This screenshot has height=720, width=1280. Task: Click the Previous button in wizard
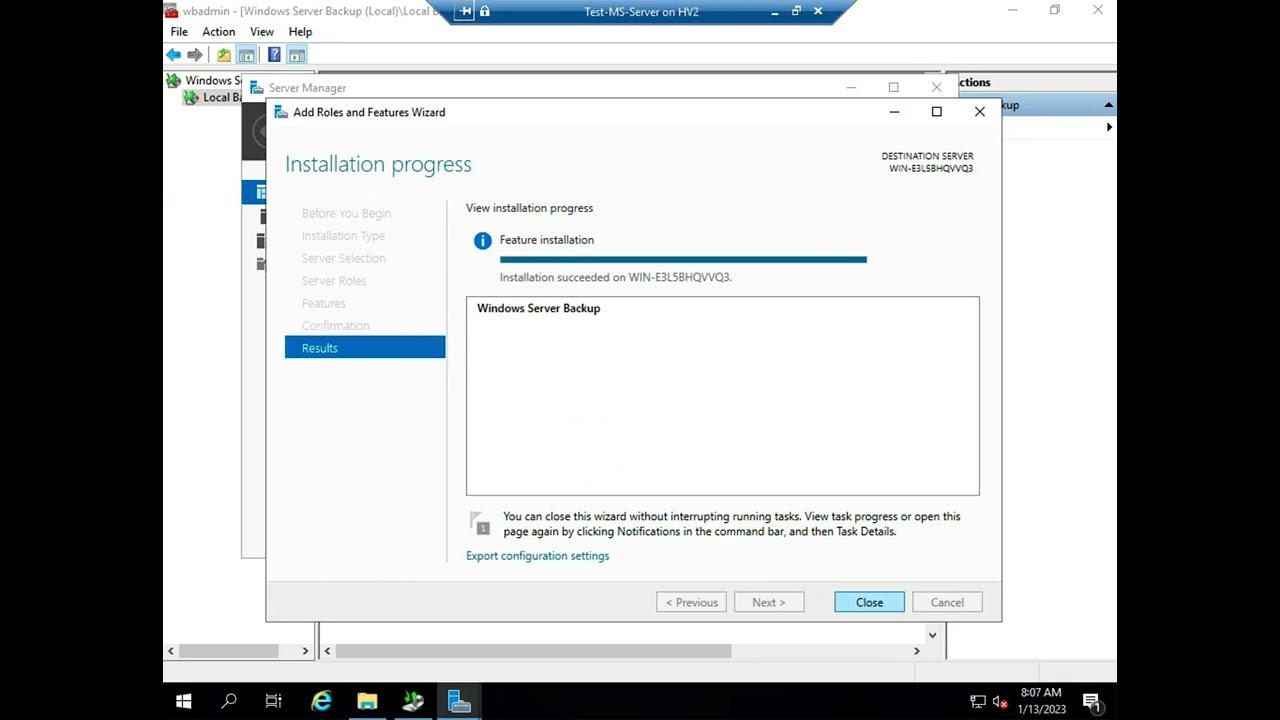pyautogui.click(x=691, y=602)
